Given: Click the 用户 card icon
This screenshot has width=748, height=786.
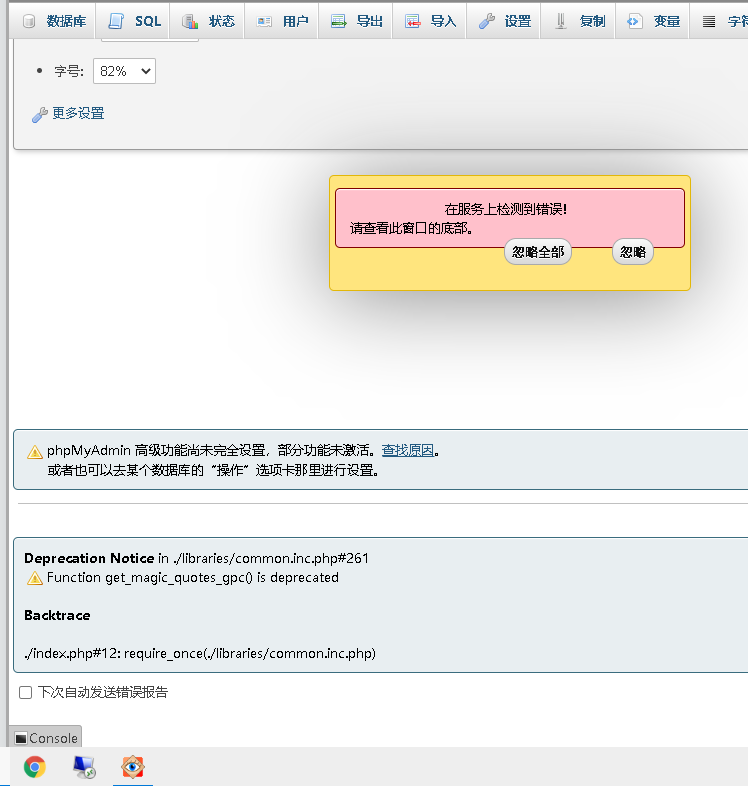Looking at the screenshot, I should point(264,22).
